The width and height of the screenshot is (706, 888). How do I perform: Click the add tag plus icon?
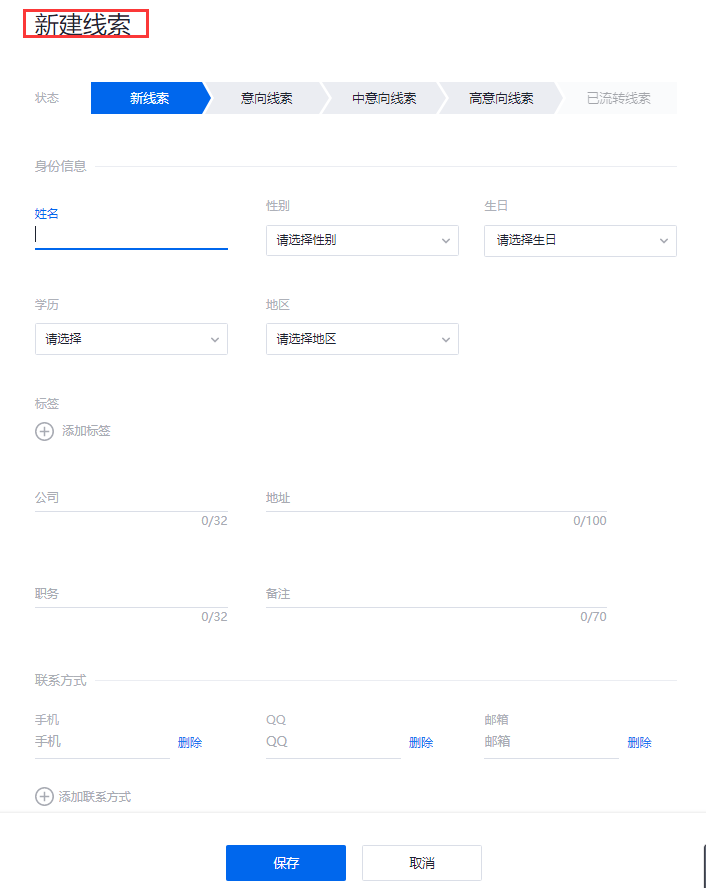click(44, 431)
